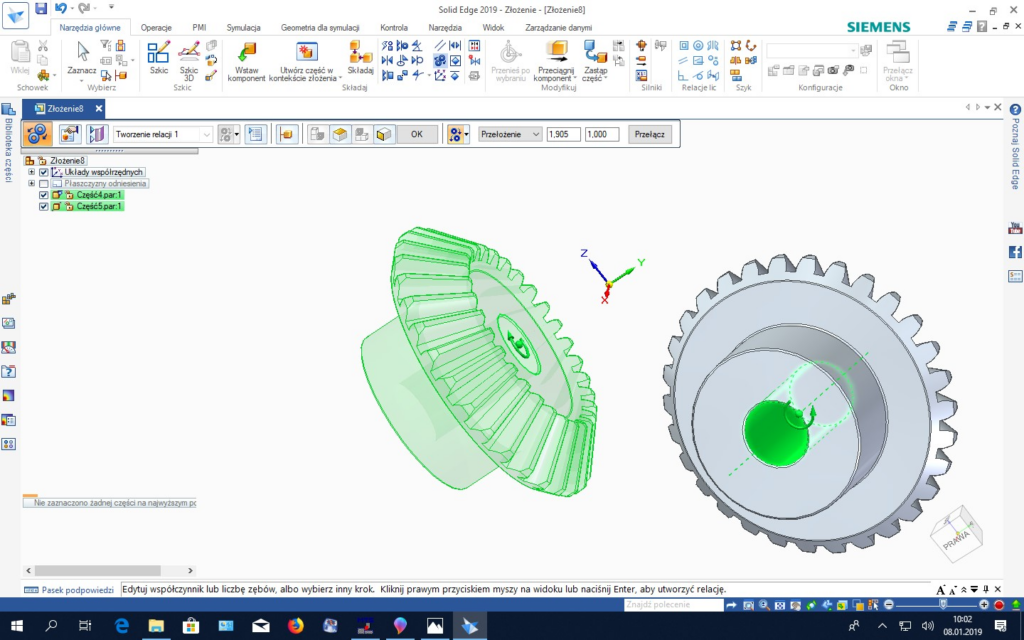Image resolution: width=1024 pixels, height=640 pixels.
Task: Open Microsoft Edge from the taskbar
Action: (121, 626)
